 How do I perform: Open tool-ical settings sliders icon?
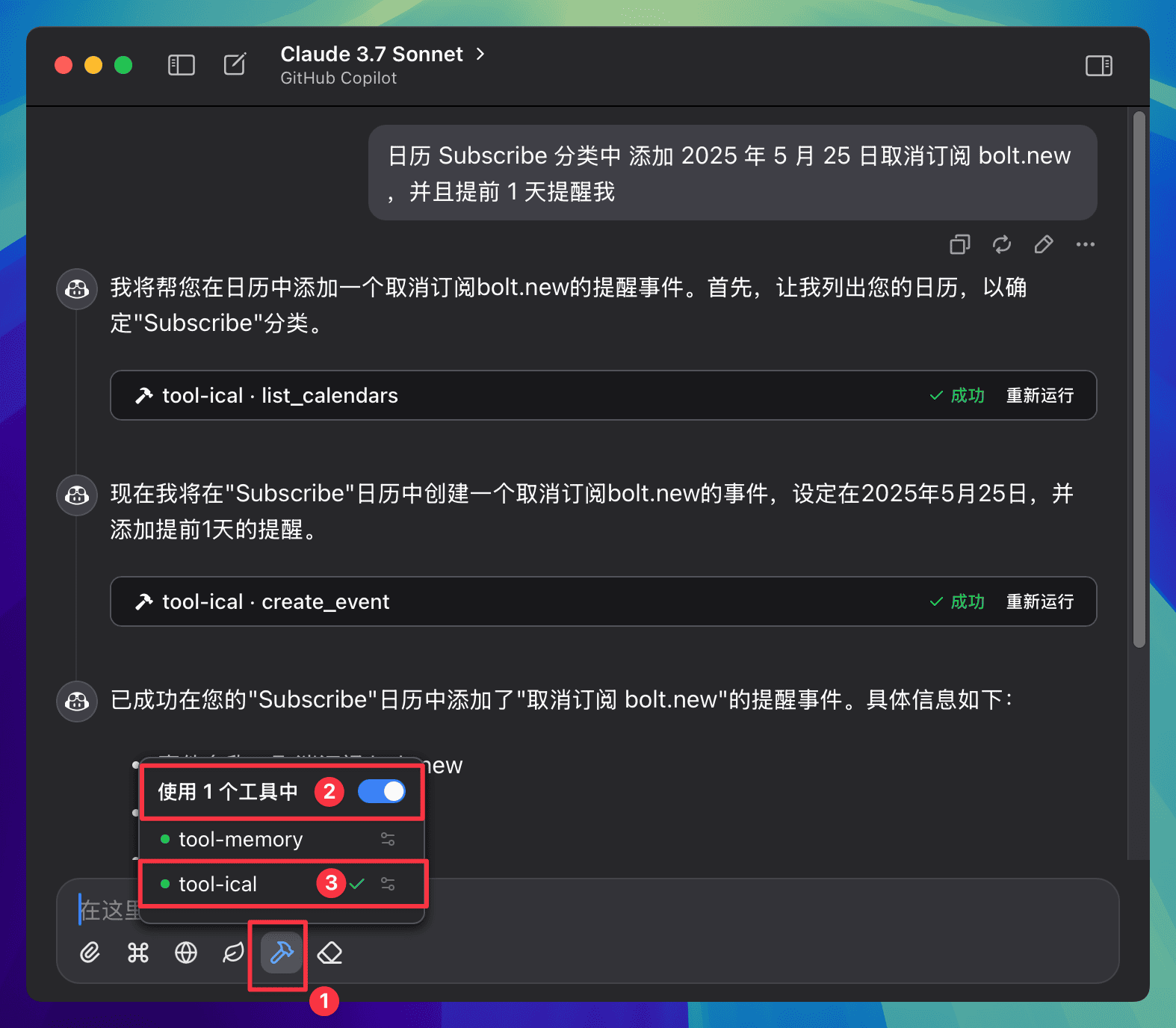pos(388,884)
